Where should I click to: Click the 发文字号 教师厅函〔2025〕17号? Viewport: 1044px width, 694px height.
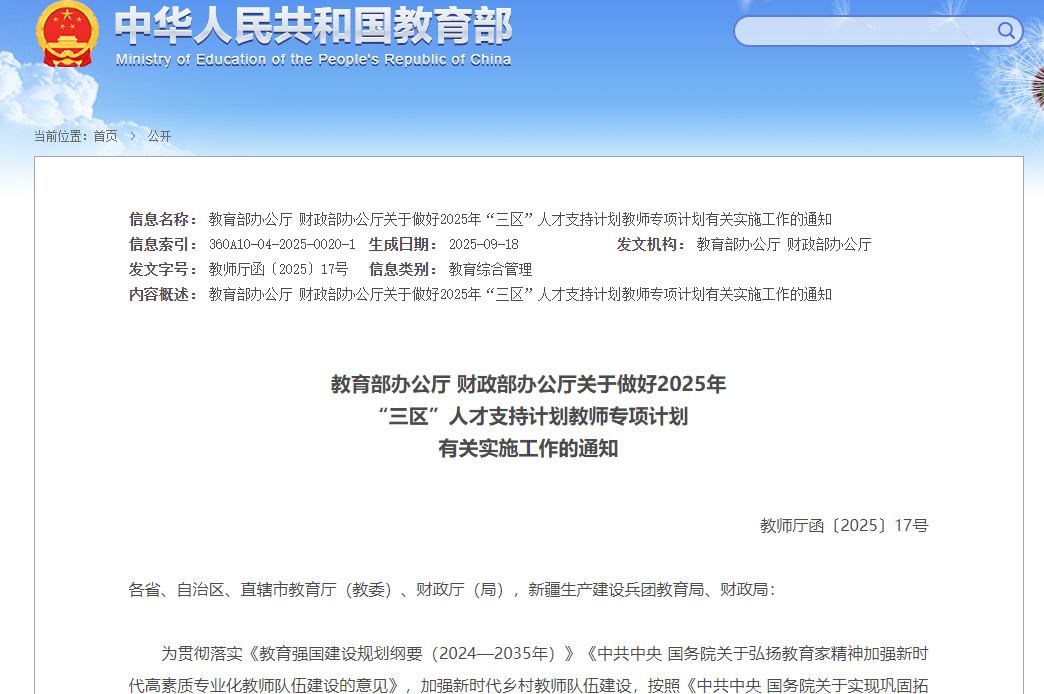280,269
